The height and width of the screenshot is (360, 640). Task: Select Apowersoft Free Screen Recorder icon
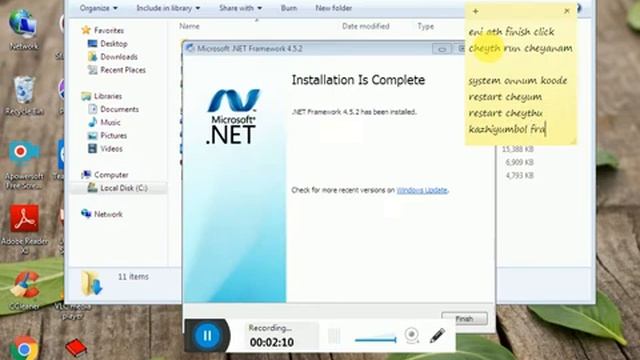(24, 165)
